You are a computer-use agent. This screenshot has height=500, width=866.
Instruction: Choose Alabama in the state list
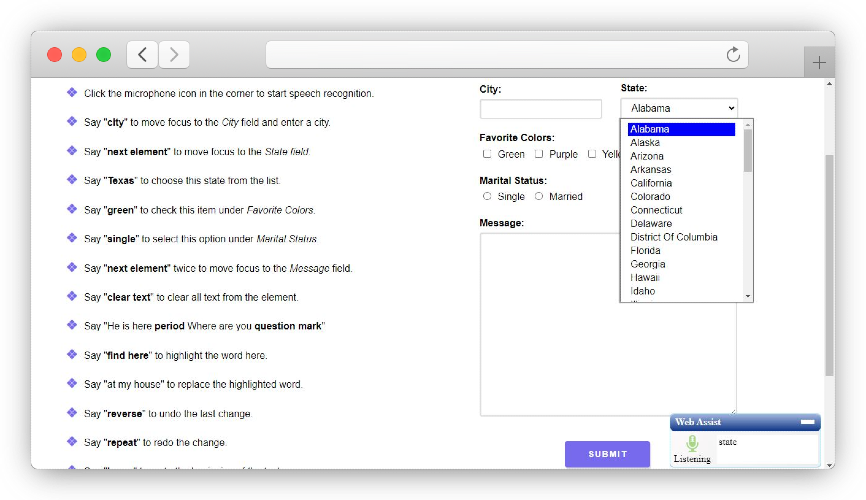coord(681,129)
